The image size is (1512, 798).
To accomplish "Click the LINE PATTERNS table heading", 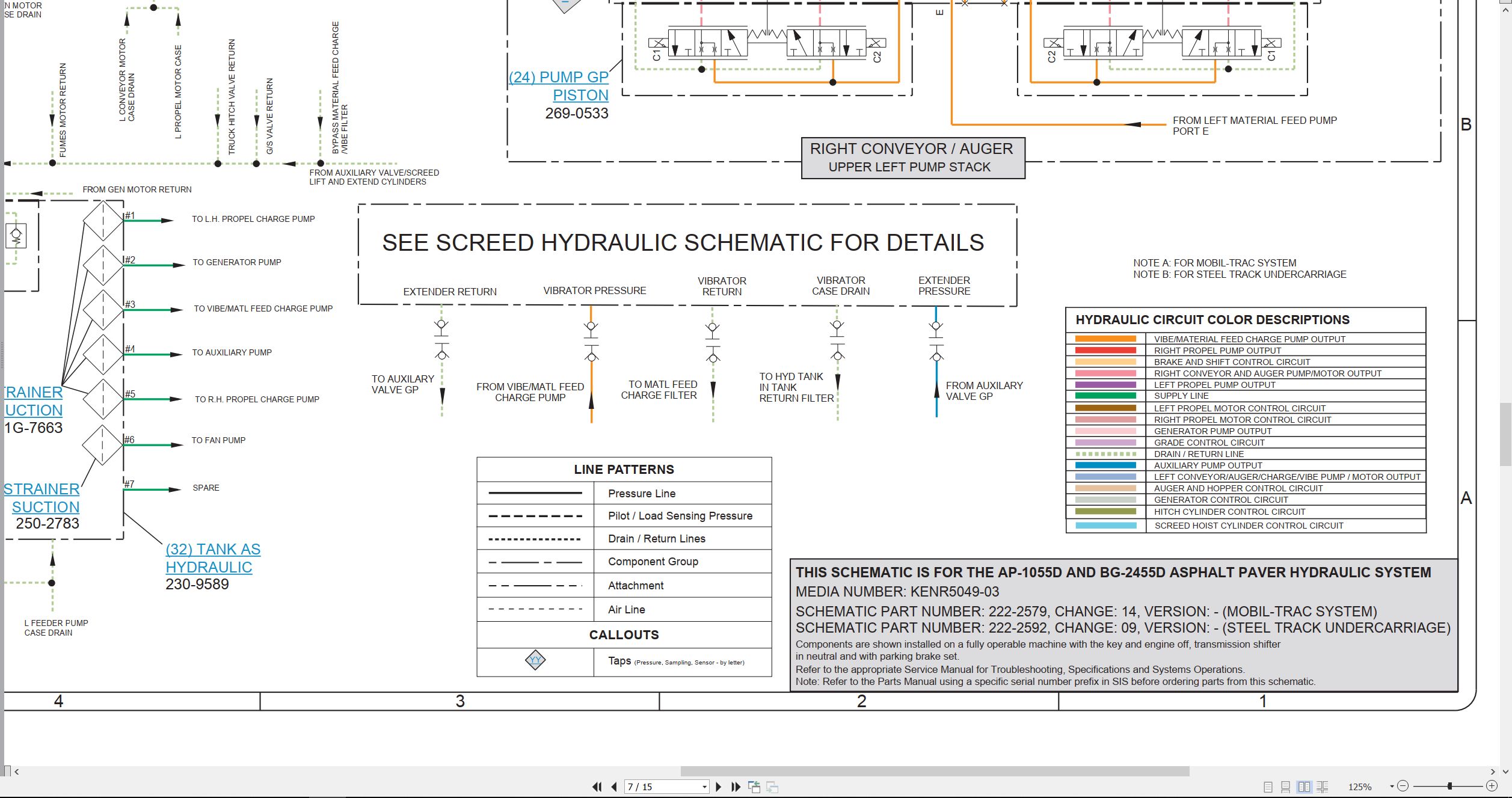I will tap(624, 470).
